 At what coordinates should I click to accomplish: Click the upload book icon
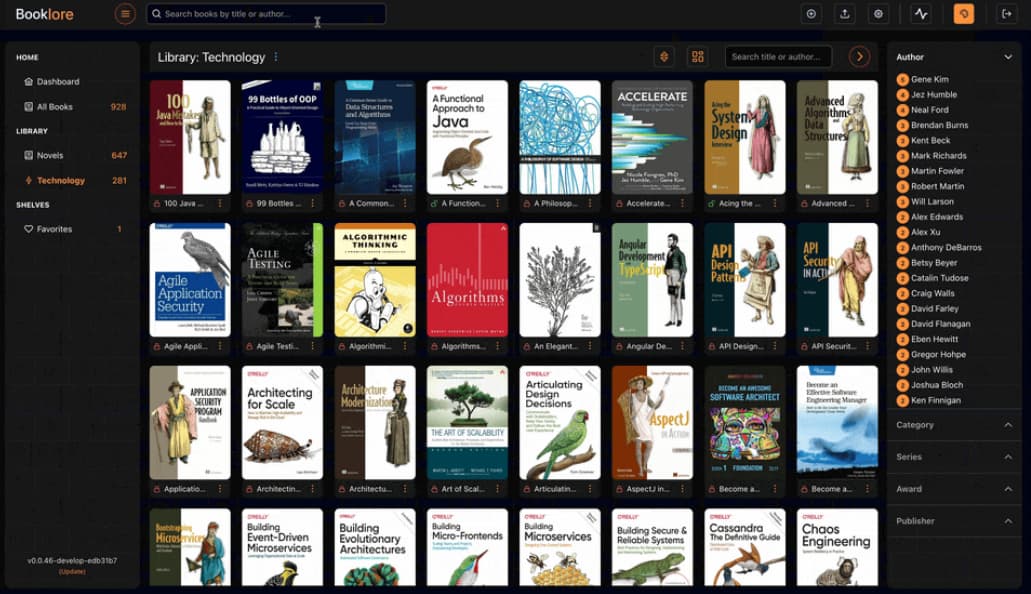[x=845, y=14]
